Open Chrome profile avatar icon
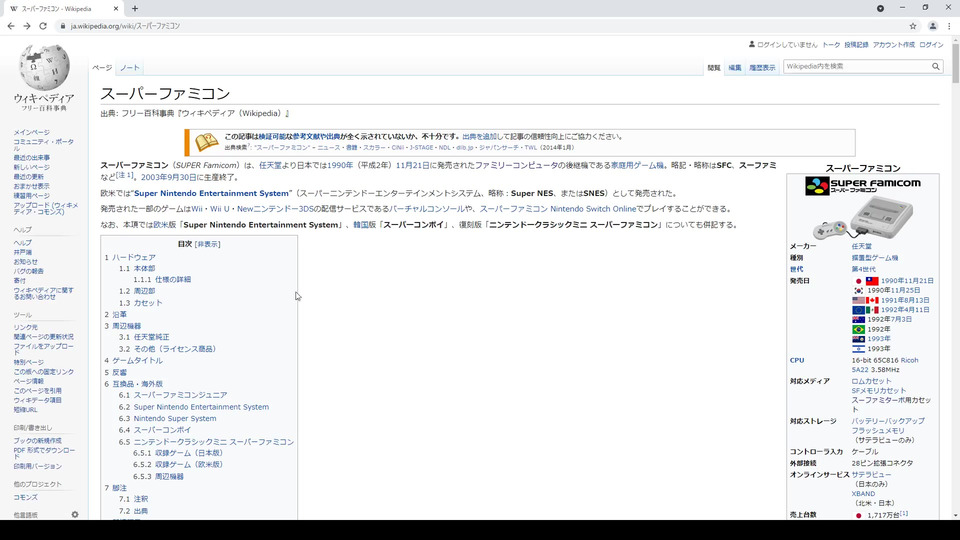This screenshot has height=540, width=960. (932, 26)
